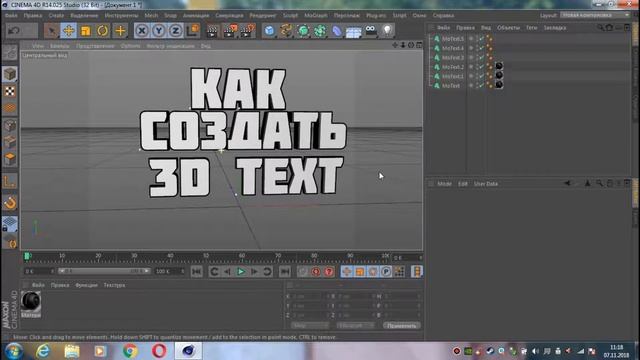This screenshot has height=360, width=640.
Task: Toggle X axis lock
Action: (142, 31)
